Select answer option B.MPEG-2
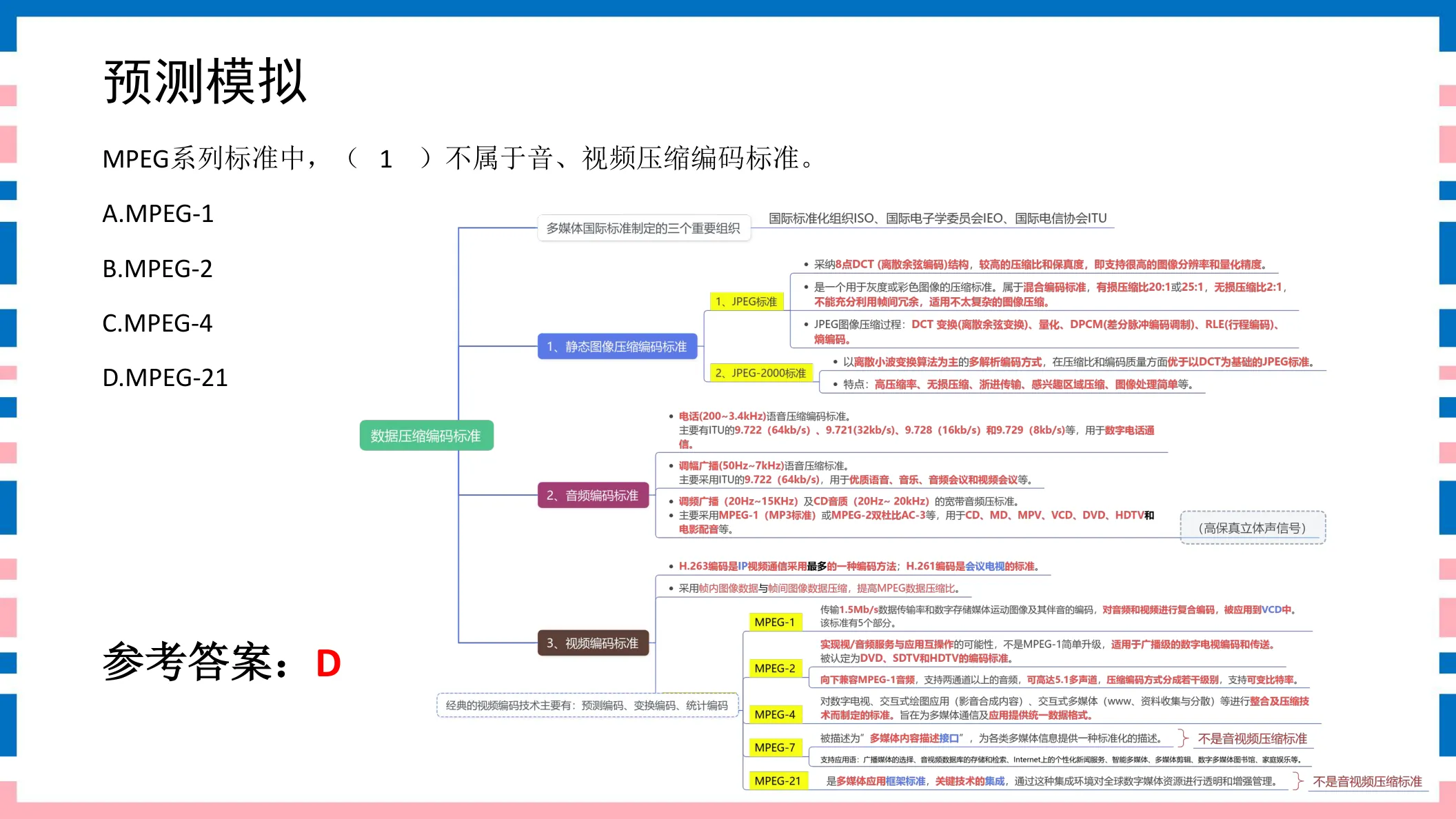The image size is (1456, 819). 157,268
